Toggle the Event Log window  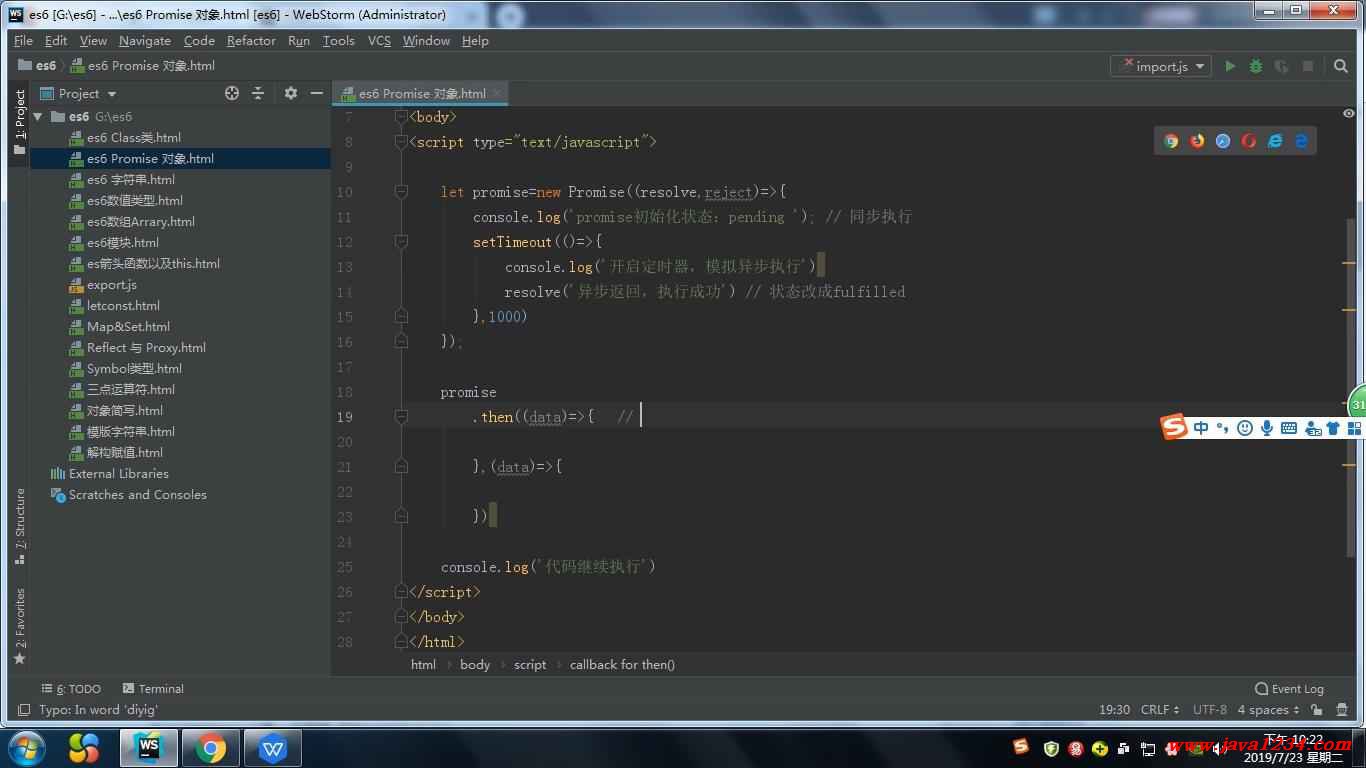[1289, 689]
